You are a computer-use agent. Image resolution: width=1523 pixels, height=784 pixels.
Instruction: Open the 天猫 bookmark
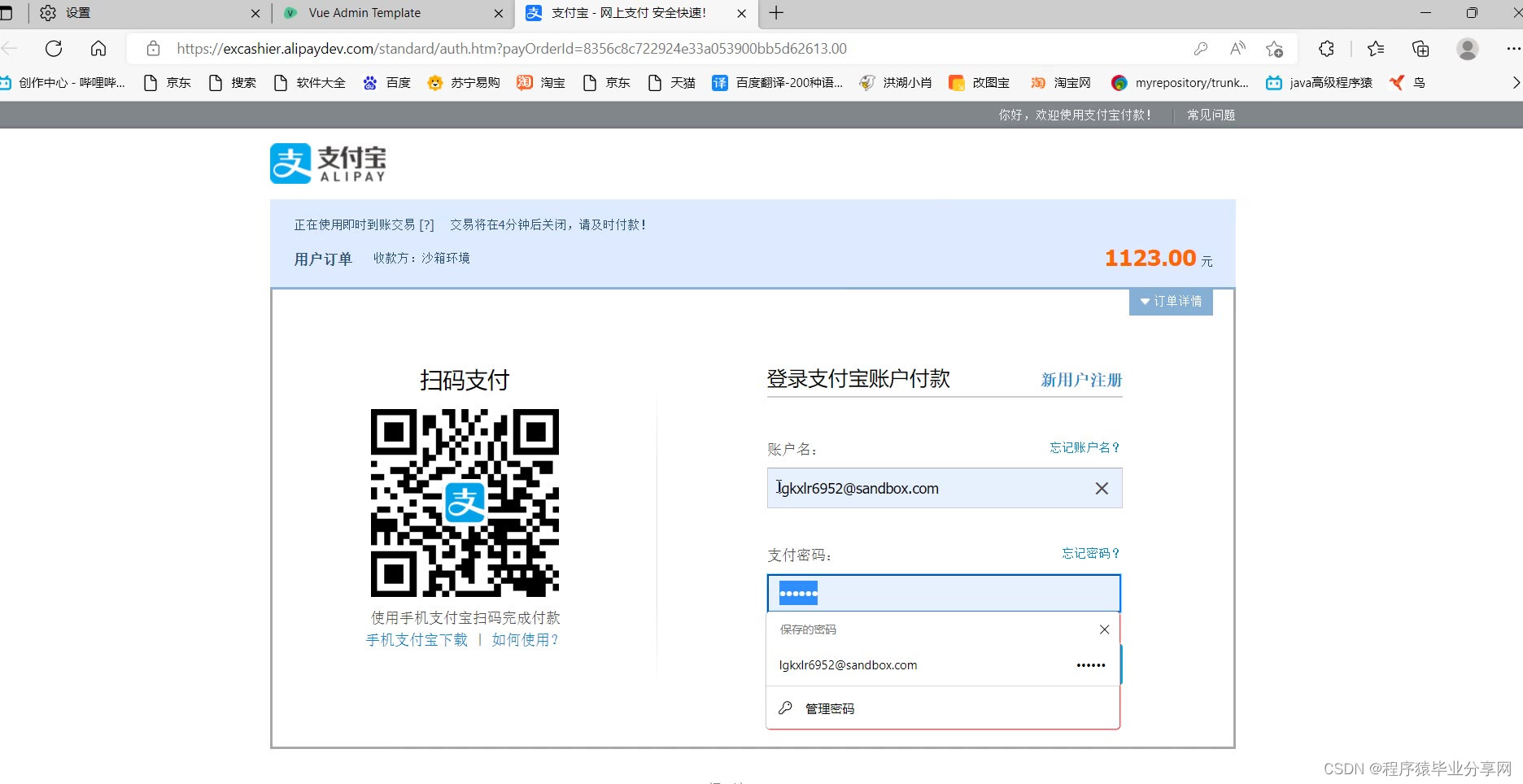click(x=671, y=82)
